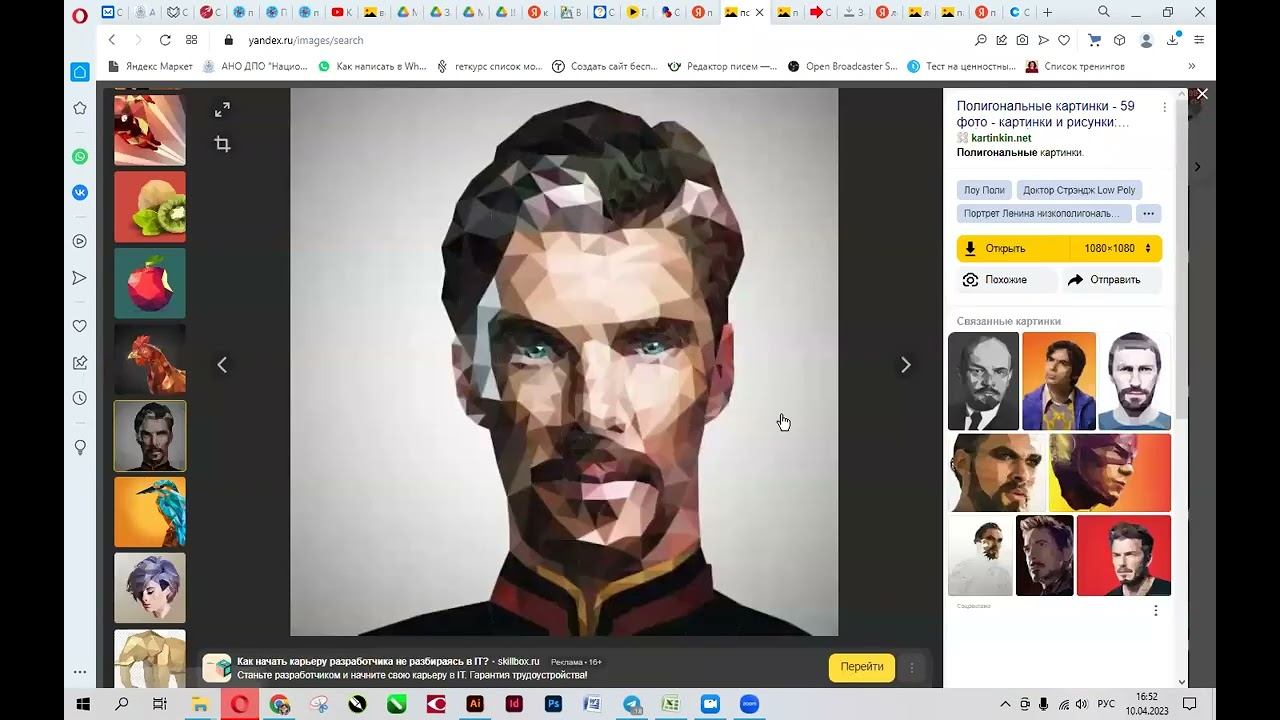This screenshot has width=1280, height=720.
Task: Open the Opera main menu
Action: [x=80, y=14]
